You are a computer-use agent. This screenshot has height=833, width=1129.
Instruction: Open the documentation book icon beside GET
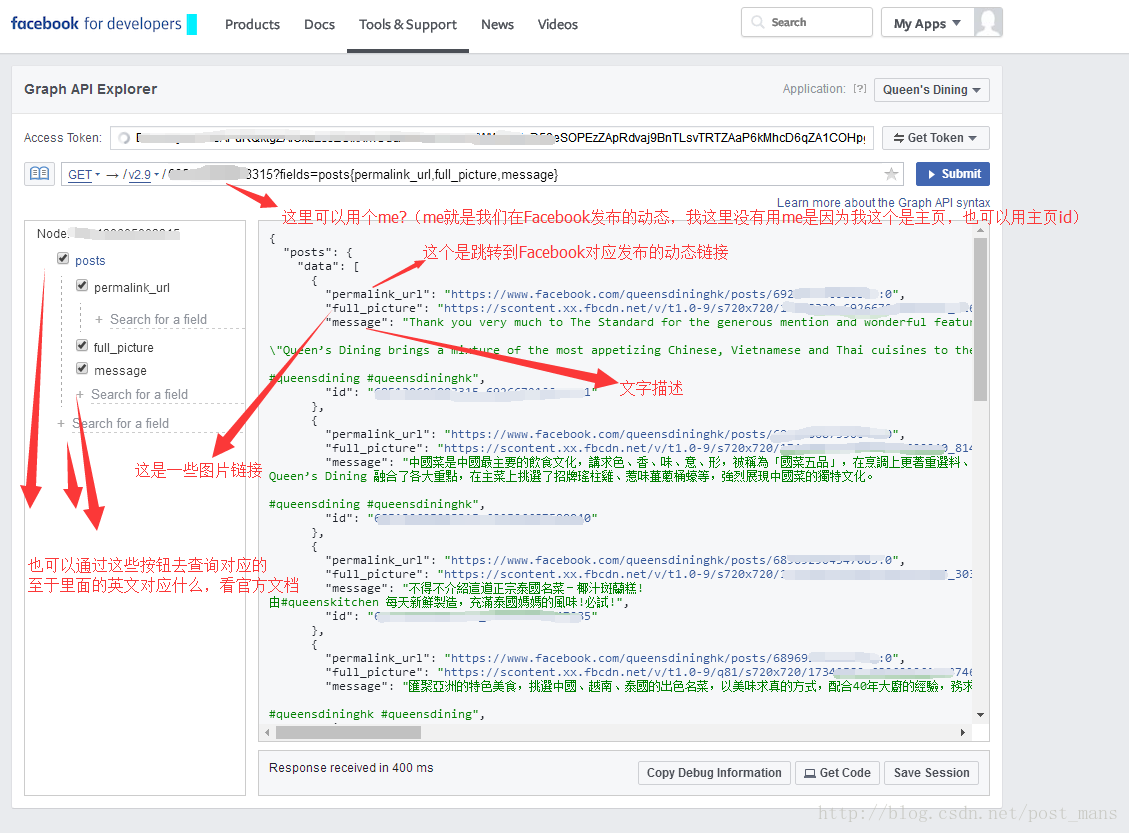point(40,174)
